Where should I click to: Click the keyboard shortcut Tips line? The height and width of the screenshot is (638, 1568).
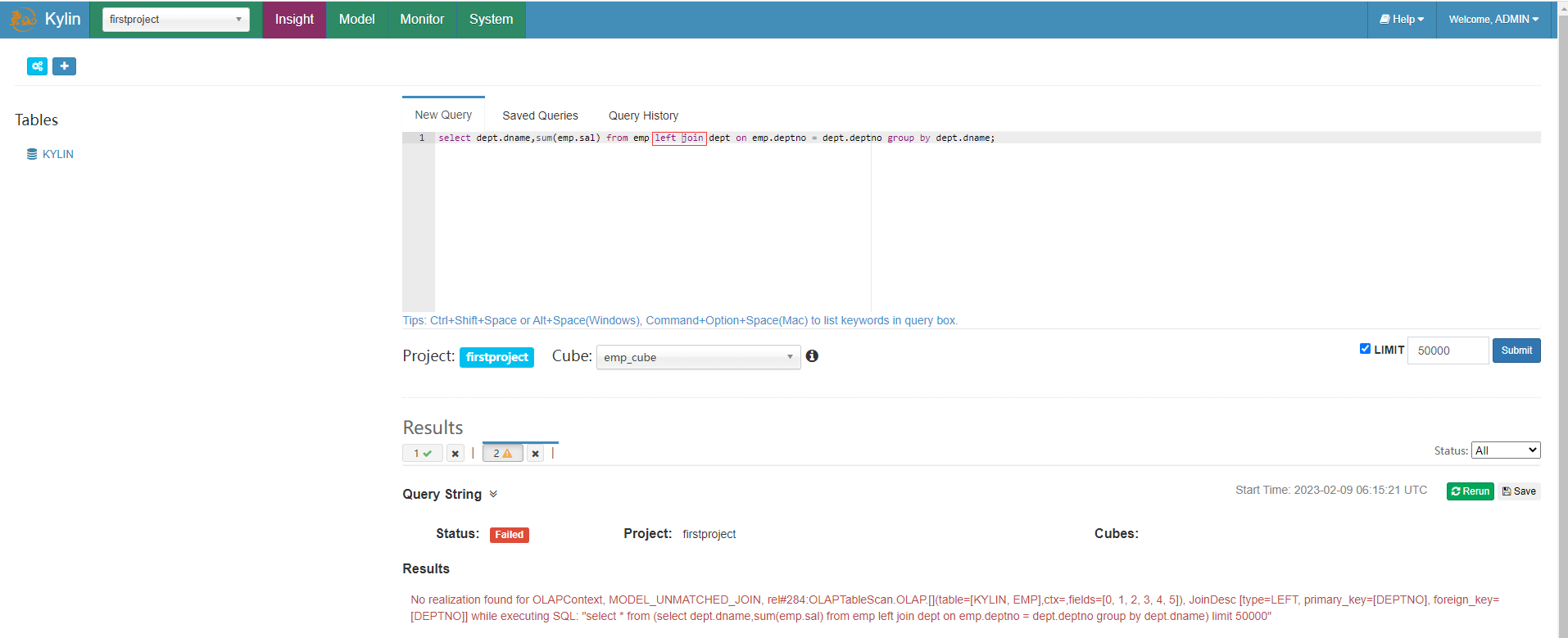point(680,320)
